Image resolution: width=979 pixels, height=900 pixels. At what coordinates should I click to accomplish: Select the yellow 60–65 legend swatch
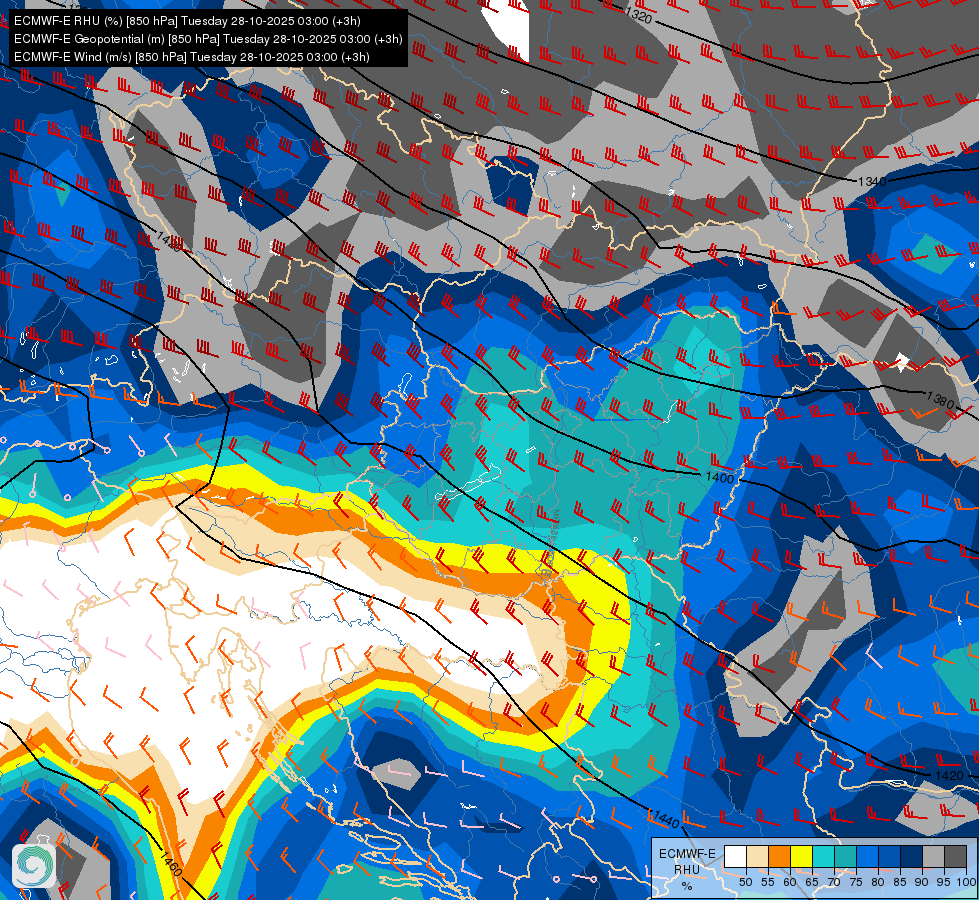[802, 856]
